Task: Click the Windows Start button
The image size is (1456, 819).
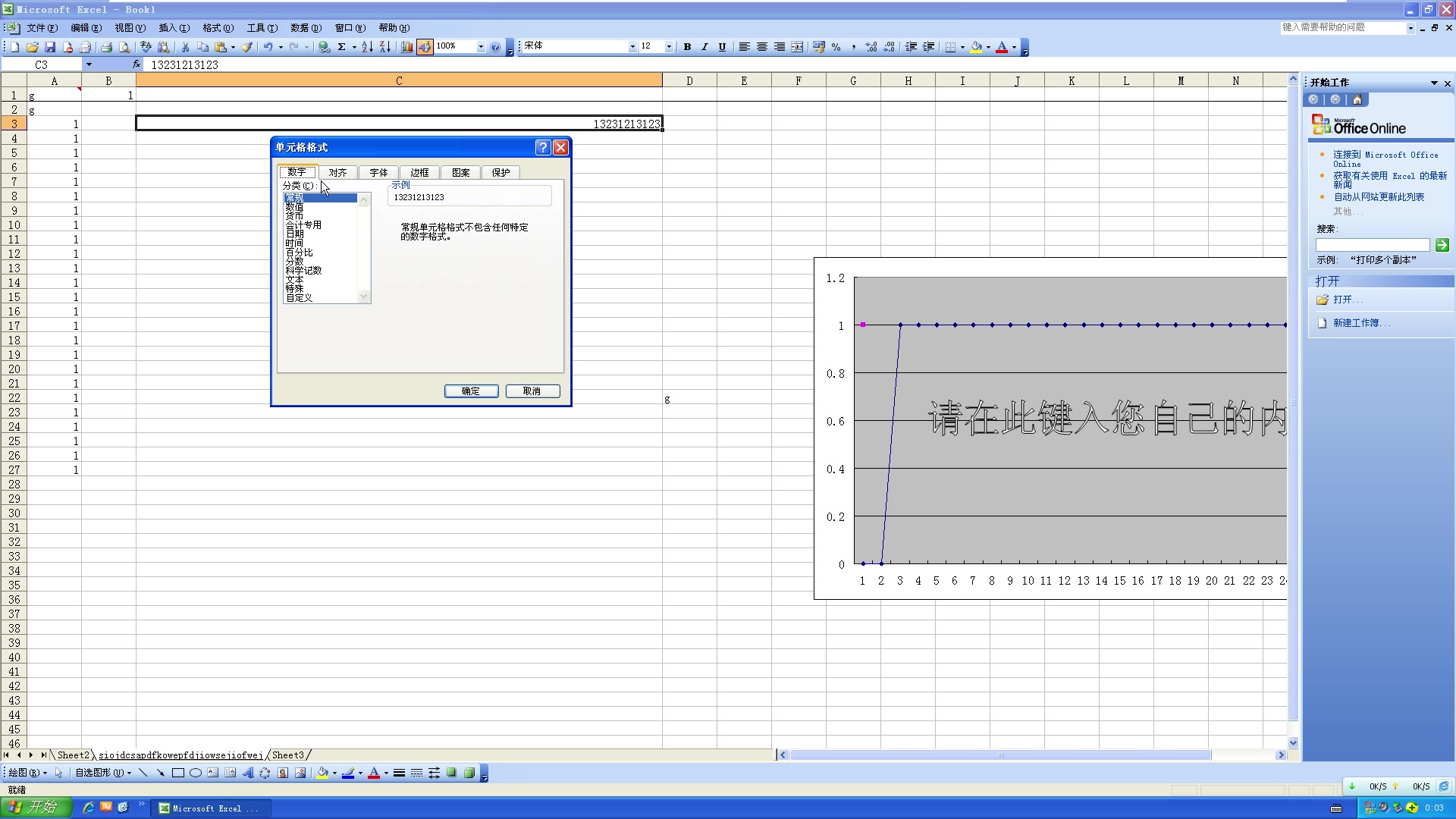Action: (x=36, y=808)
